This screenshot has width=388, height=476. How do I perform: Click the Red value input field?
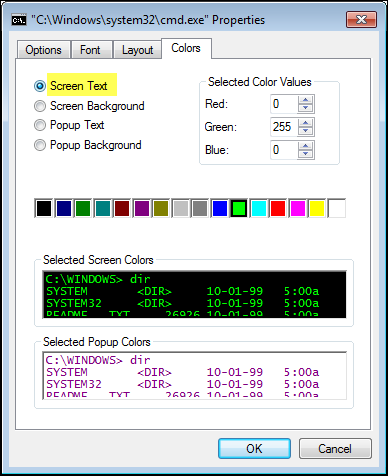tap(284, 104)
